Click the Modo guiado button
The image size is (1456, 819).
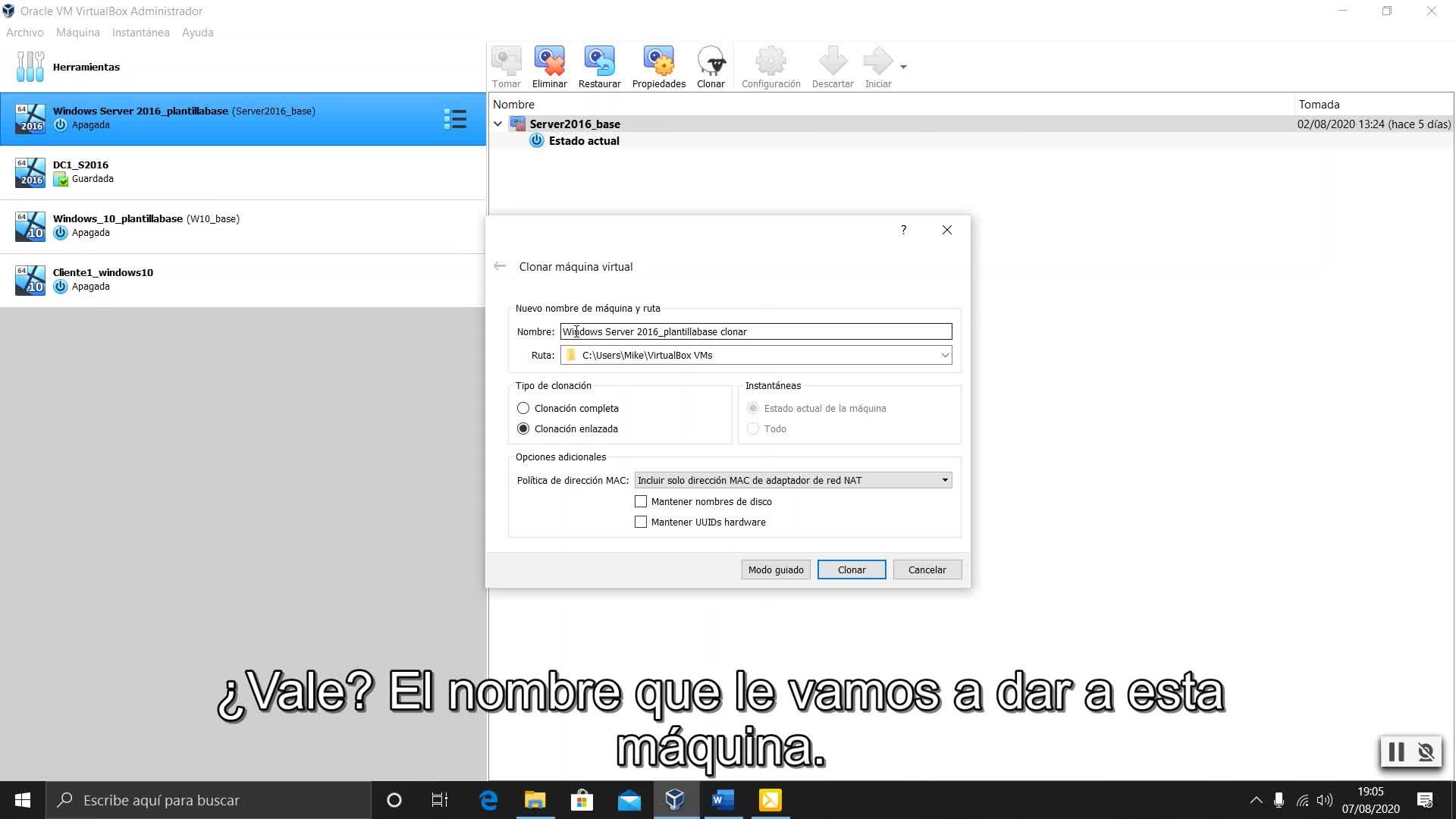(776, 570)
